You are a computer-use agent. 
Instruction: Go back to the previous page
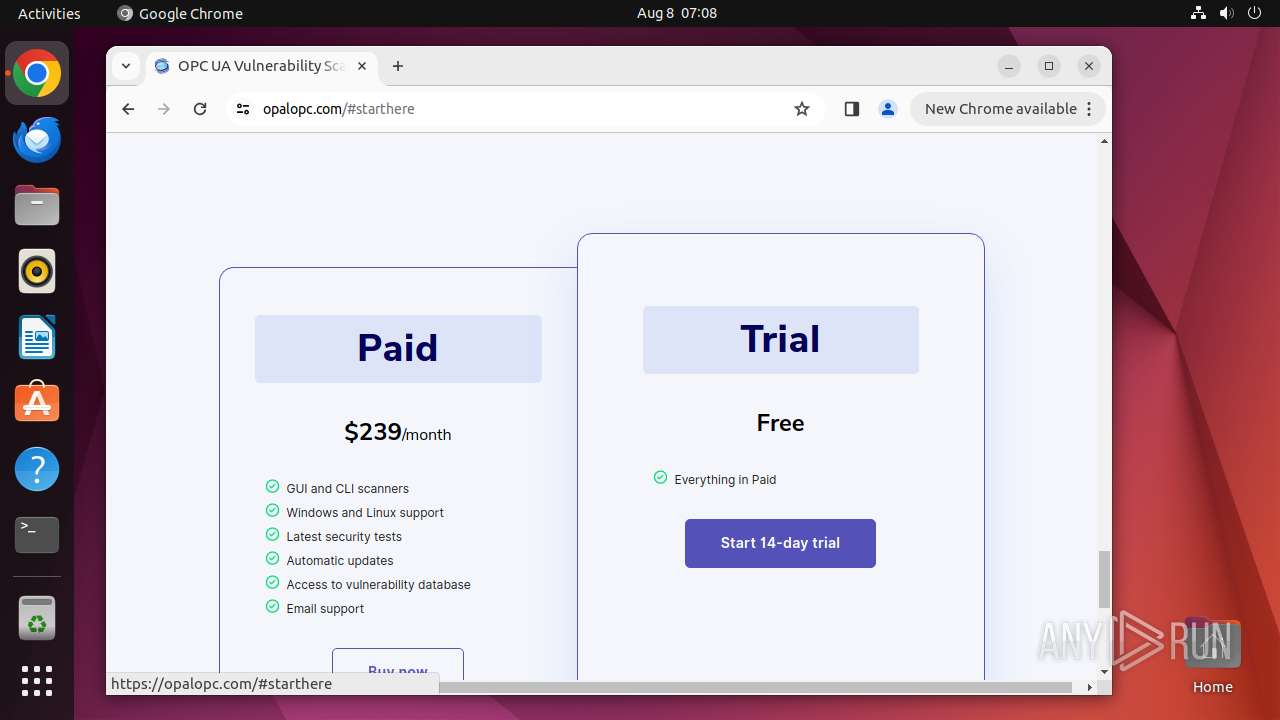[x=128, y=109]
